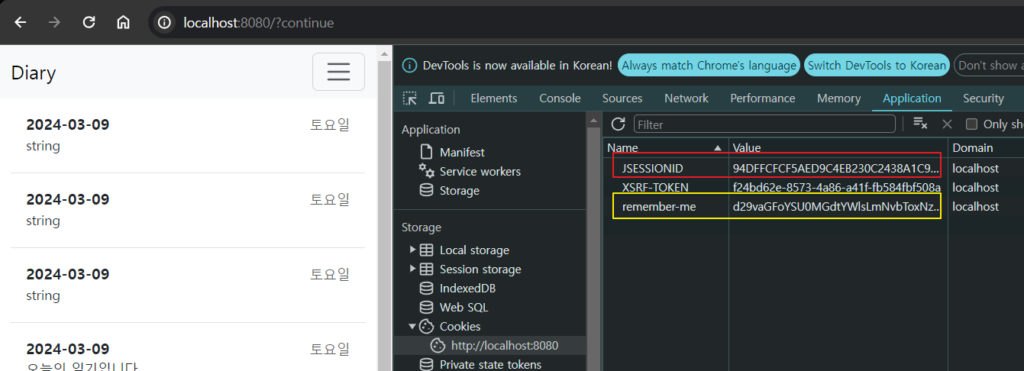The height and width of the screenshot is (371, 1024).
Task: Click the JSESSIONID value 94DFFCFCF5AED9C4EB230C2438A1C9
Action: (x=837, y=169)
